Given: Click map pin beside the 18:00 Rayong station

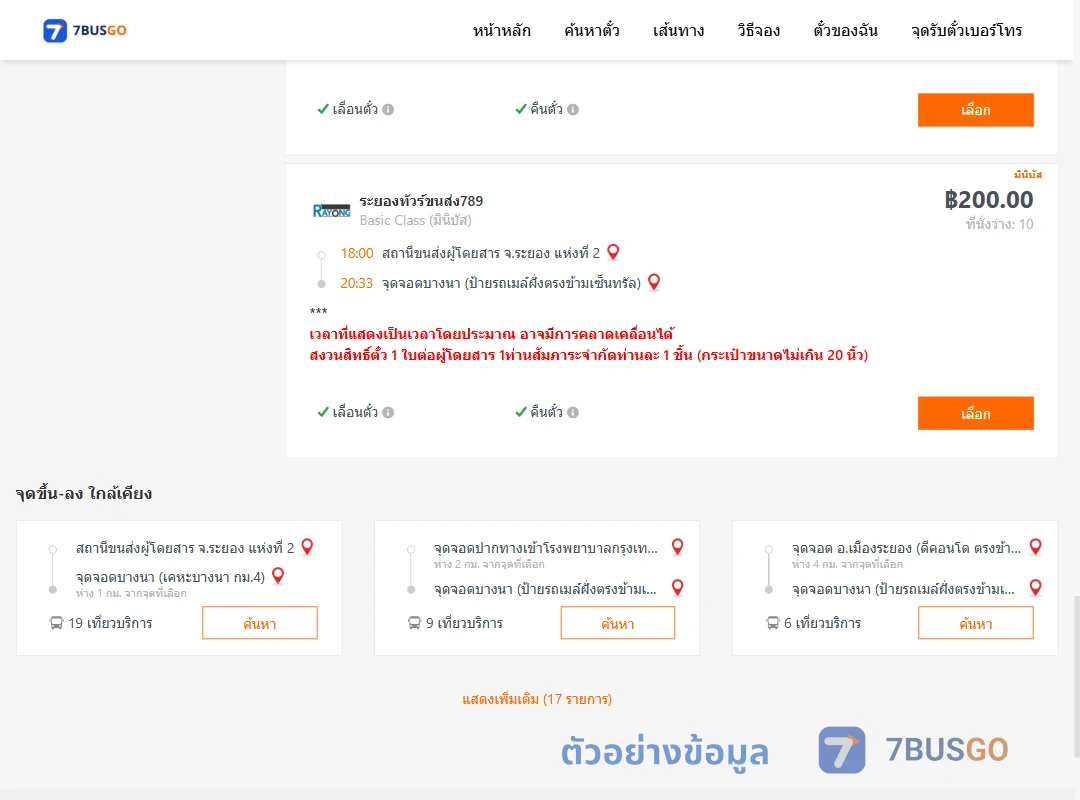Looking at the screenshot, I should [613, 253].
